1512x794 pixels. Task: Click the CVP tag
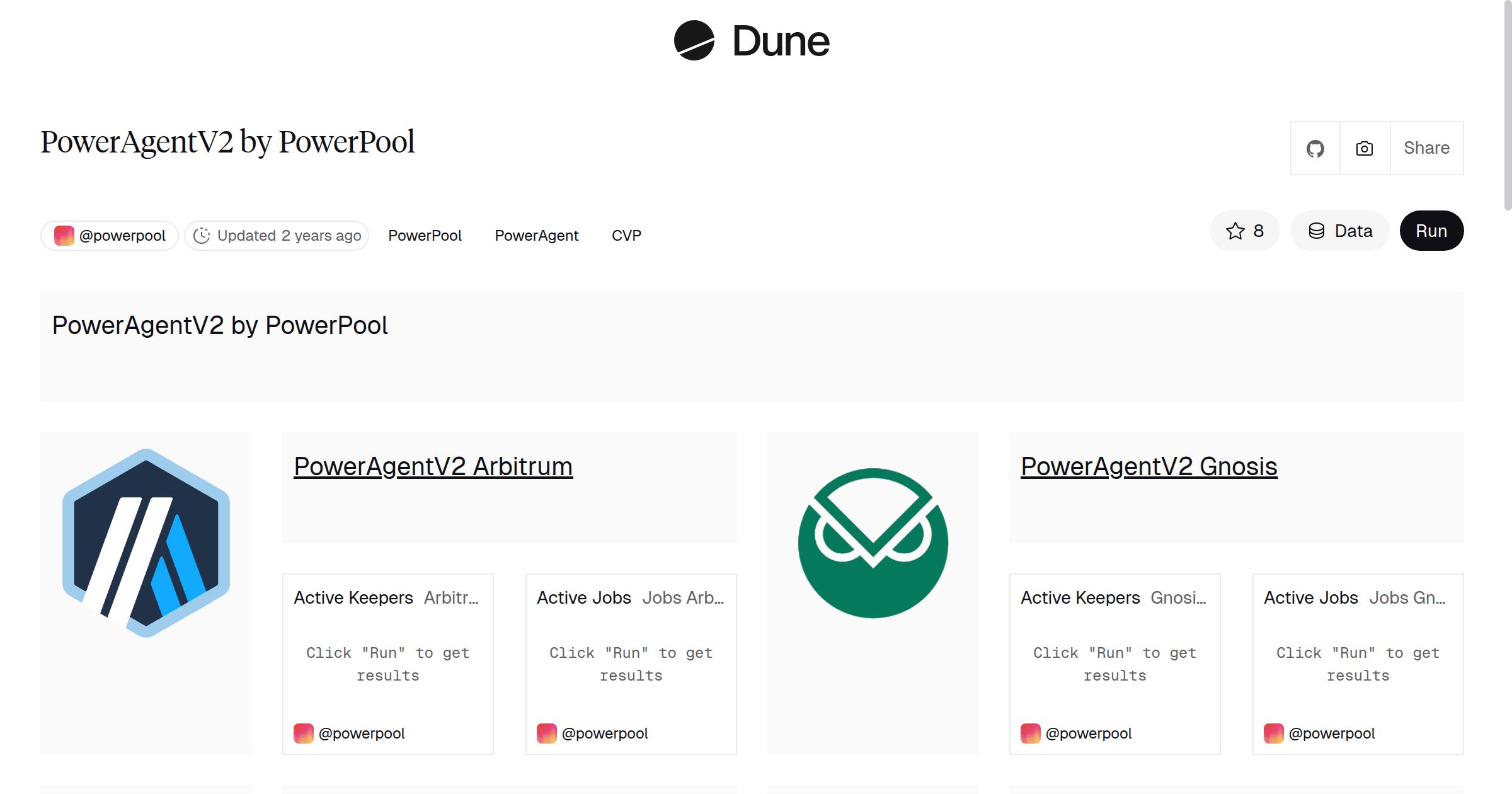click(x=626, y=235)
